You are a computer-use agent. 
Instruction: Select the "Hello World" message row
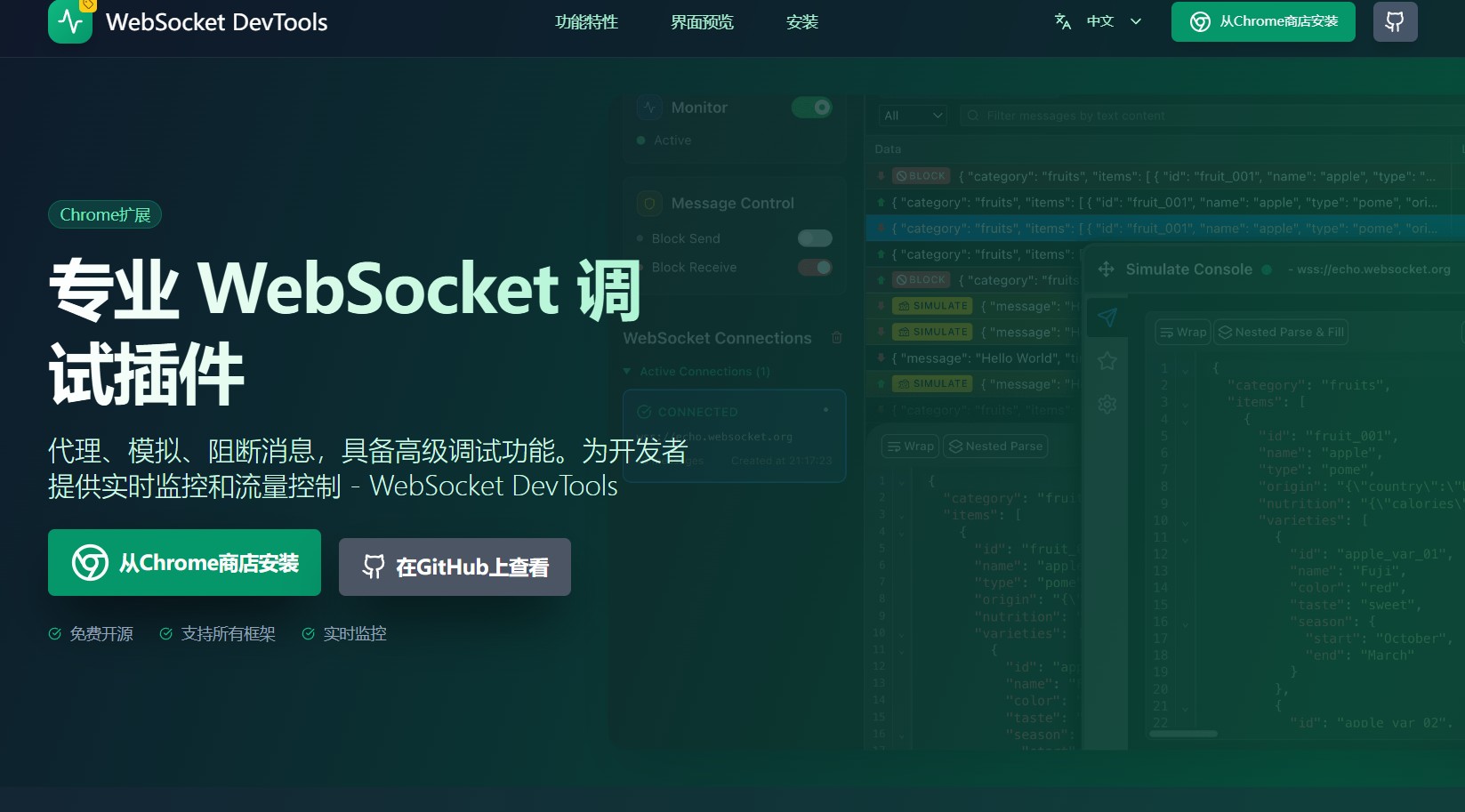(x=974, y=358)
